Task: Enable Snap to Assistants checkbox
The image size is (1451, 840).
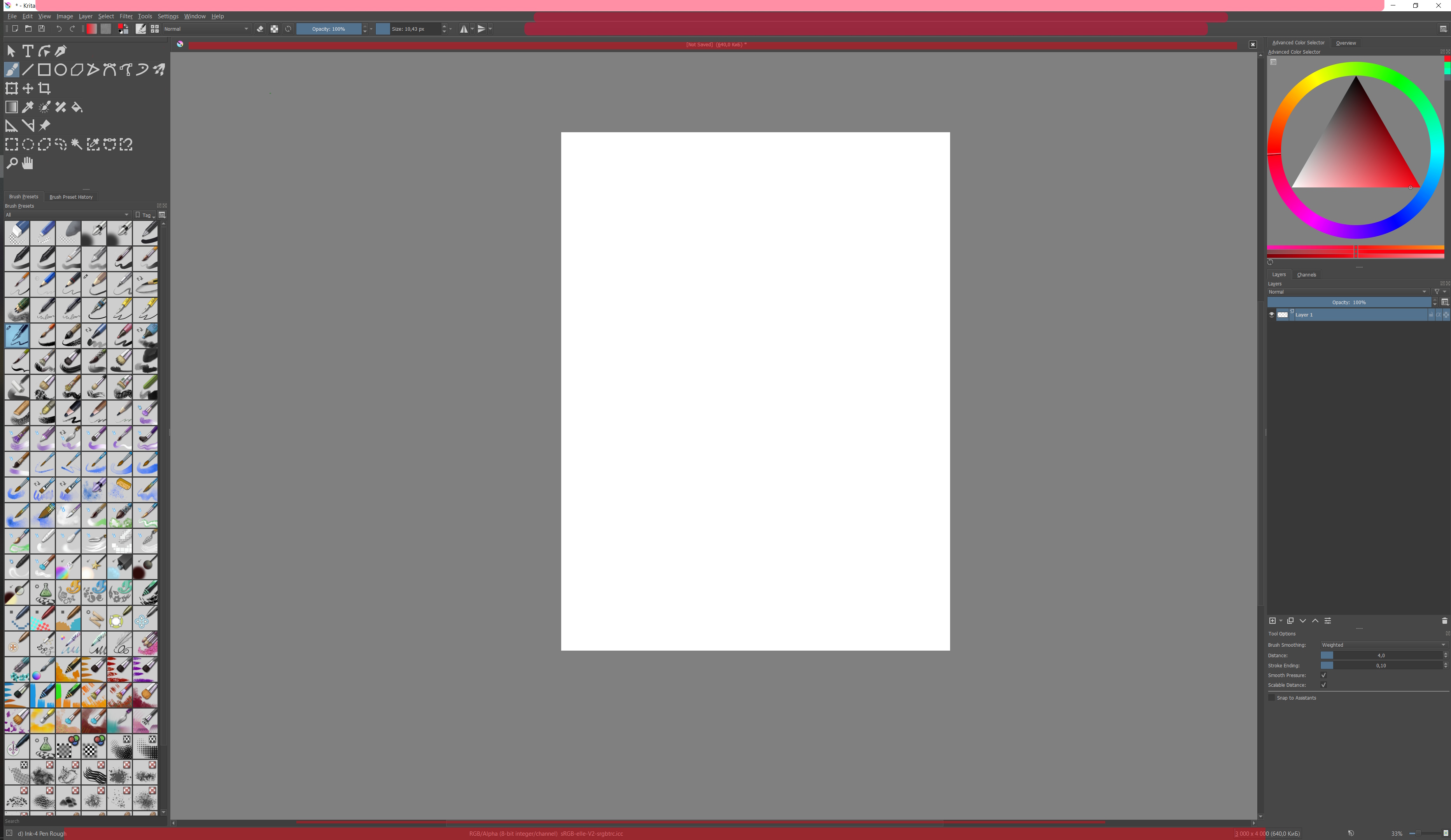Action: (x=1272, y=698)
